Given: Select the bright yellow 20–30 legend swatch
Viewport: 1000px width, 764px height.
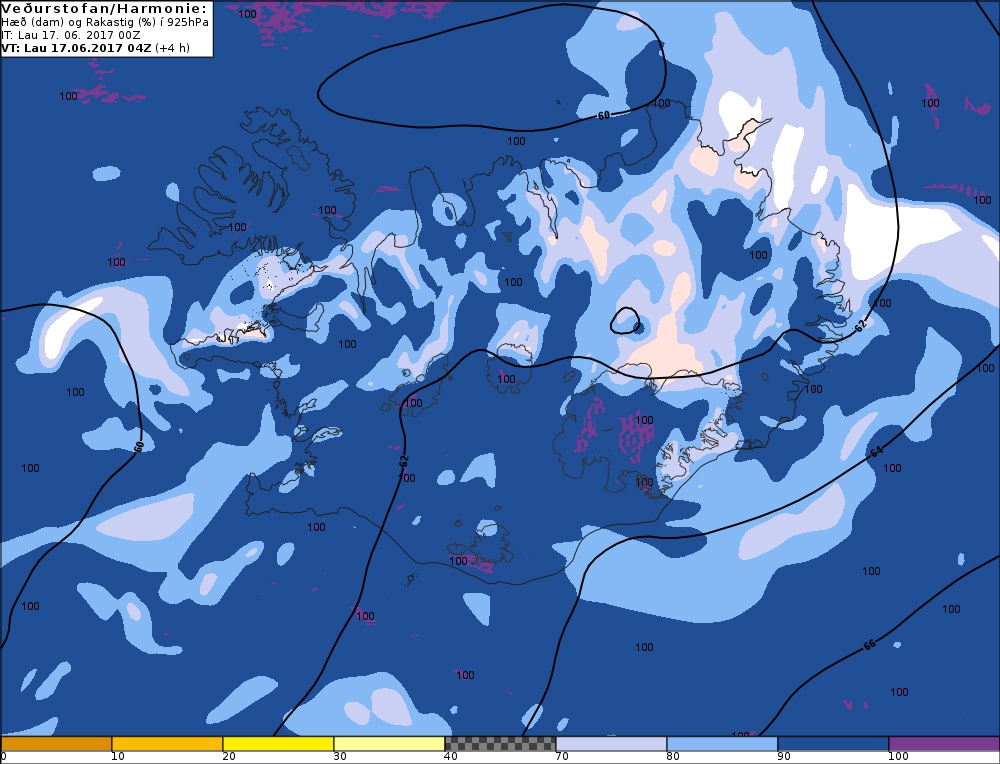Looking at the screenshot, I should [278, 744].
